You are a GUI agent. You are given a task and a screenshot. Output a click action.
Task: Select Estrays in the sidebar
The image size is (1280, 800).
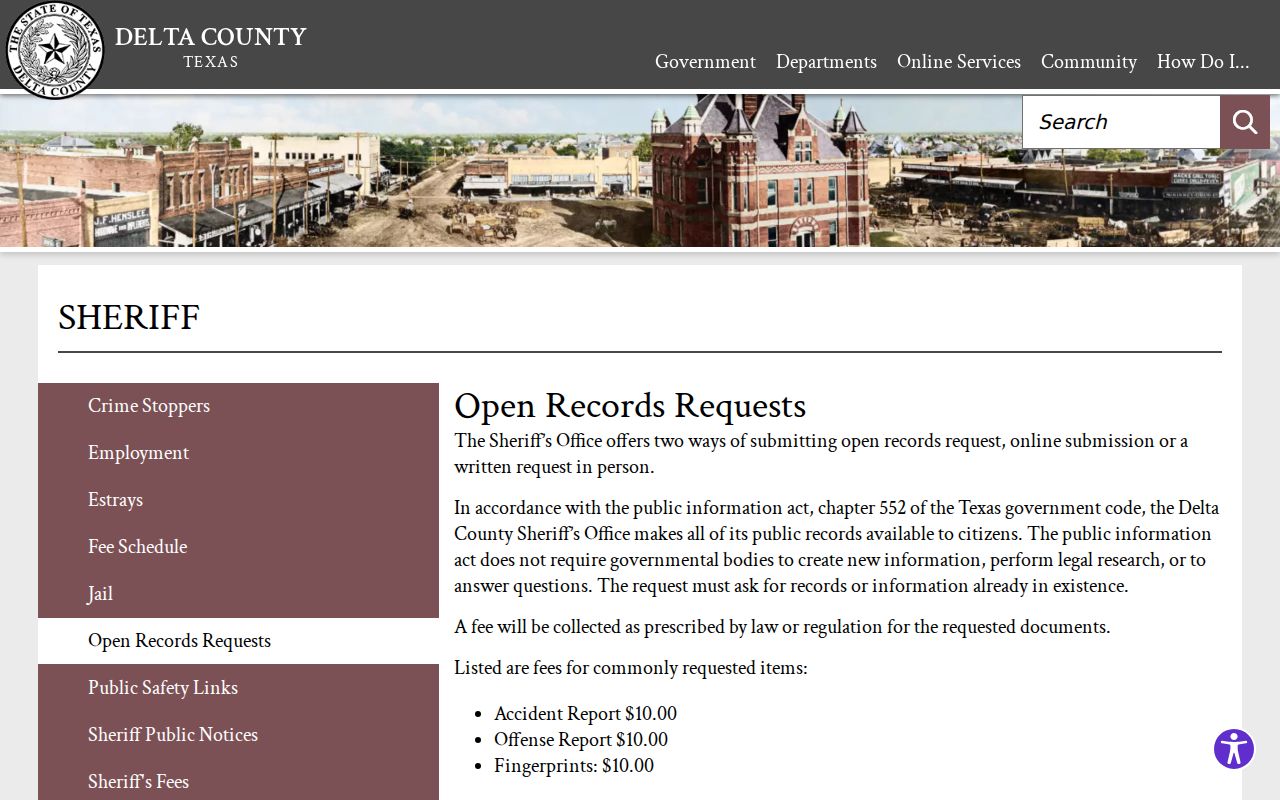click(238, 500)
